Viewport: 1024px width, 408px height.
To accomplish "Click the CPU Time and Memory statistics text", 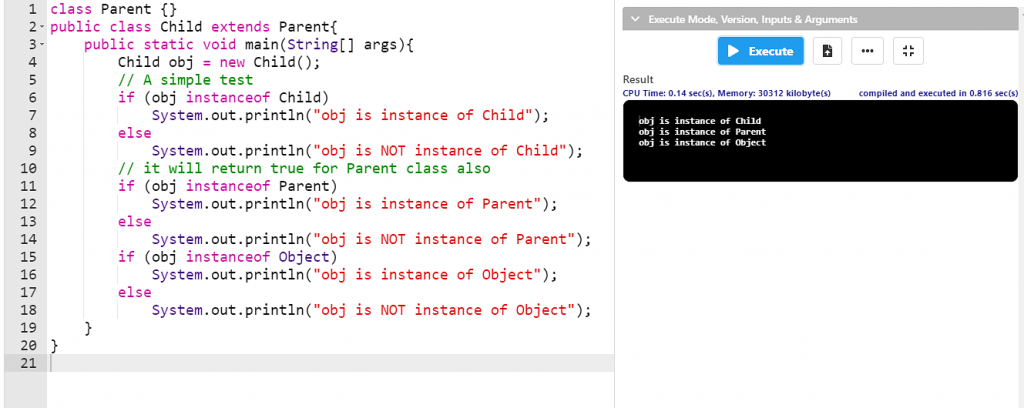I will pos(727,94).
